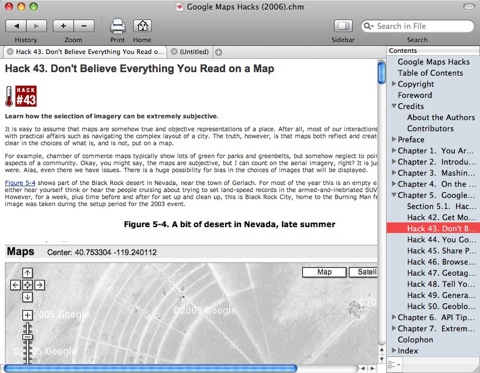Close the Untitled tab
Screen dimensions: 480x373
click(x=174, y=52)
